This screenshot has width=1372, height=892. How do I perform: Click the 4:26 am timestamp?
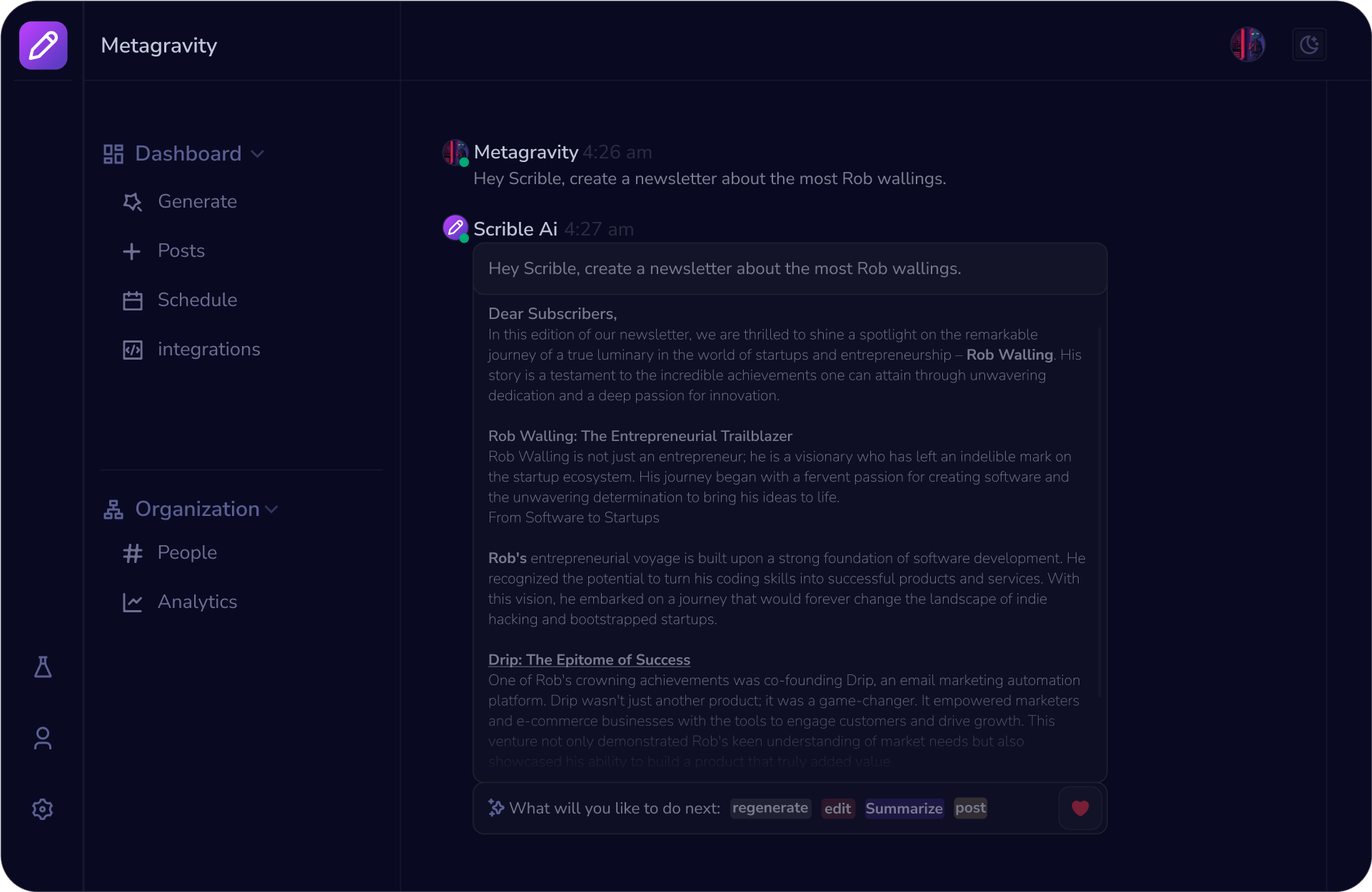point(617,152)
